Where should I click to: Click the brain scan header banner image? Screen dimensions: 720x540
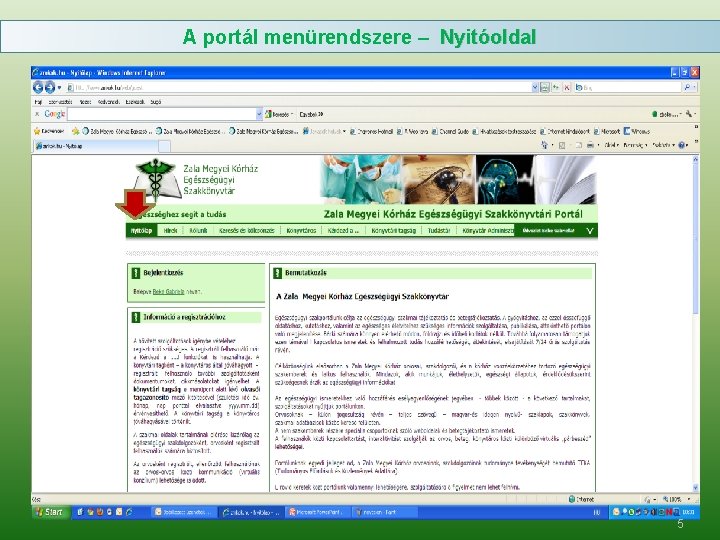(506, 180)
